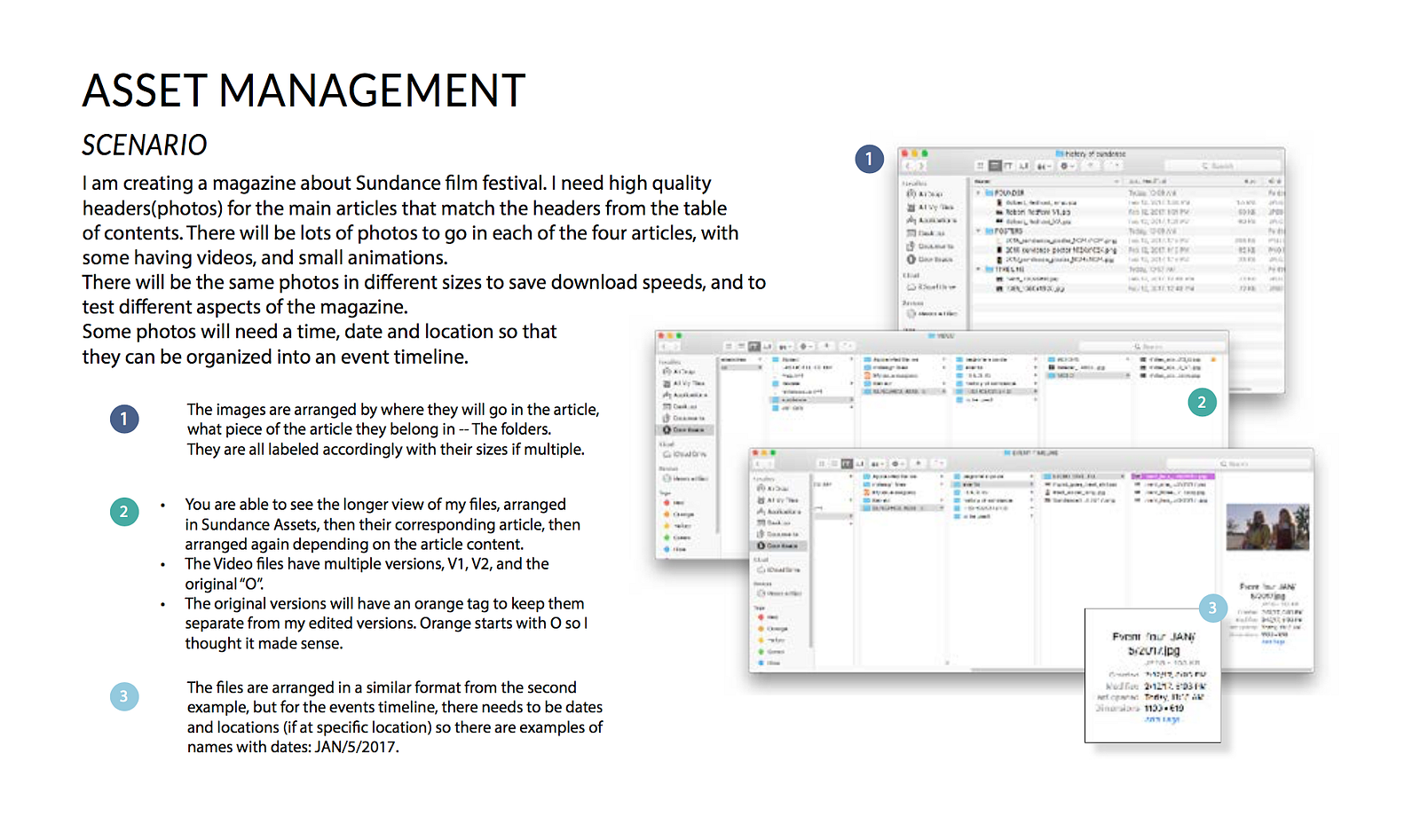Open All My Files in EVENT TIMELINE sidebar
This screenshot has width=1420, height=840.
777,500
